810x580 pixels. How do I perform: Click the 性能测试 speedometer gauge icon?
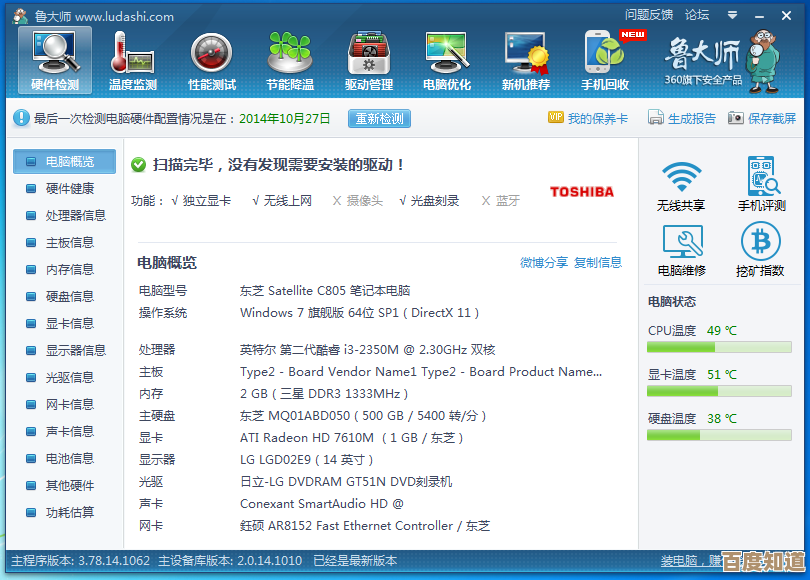pos(211,52)
